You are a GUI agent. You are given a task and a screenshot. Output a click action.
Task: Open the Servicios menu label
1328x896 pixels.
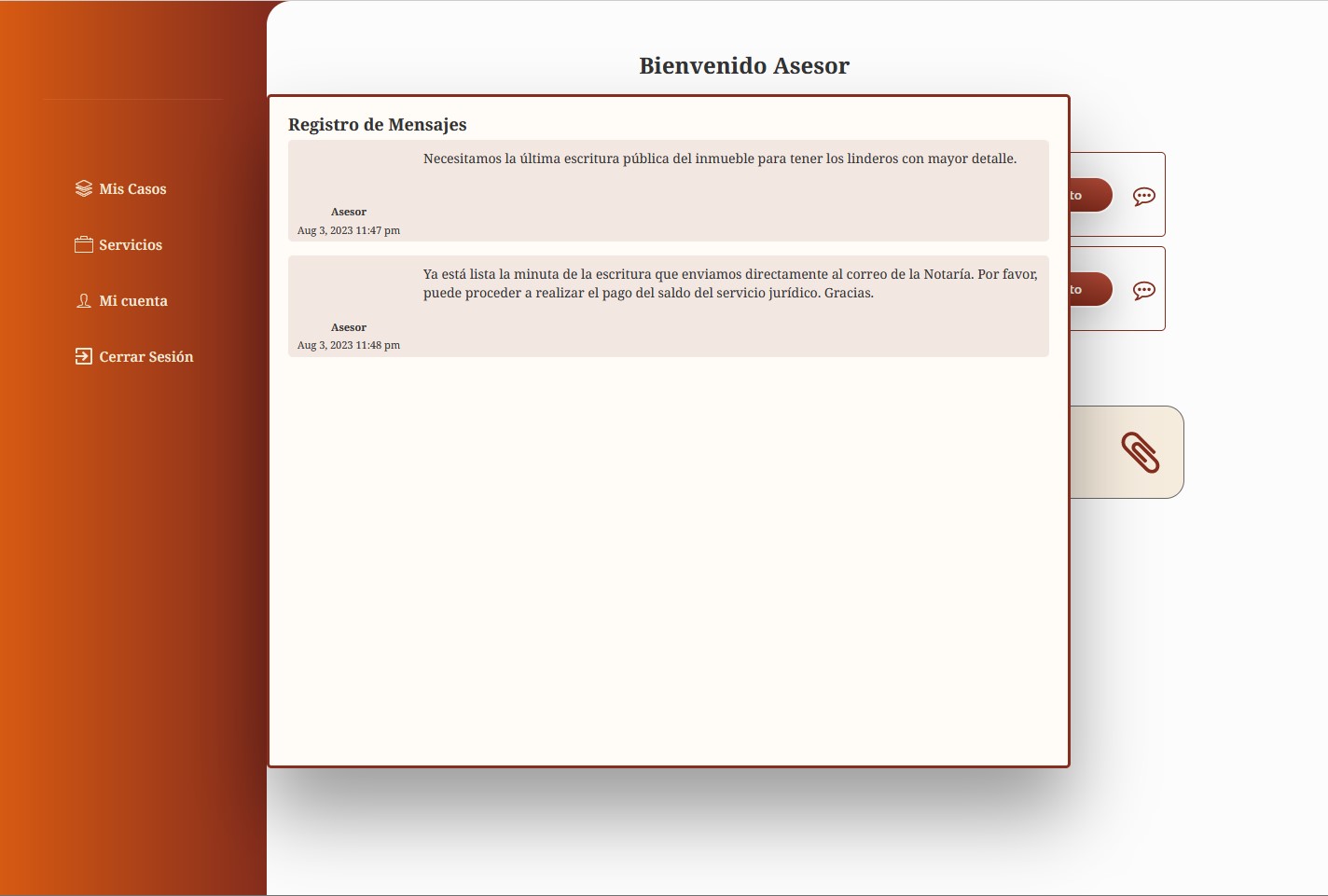tap(131, 245)
